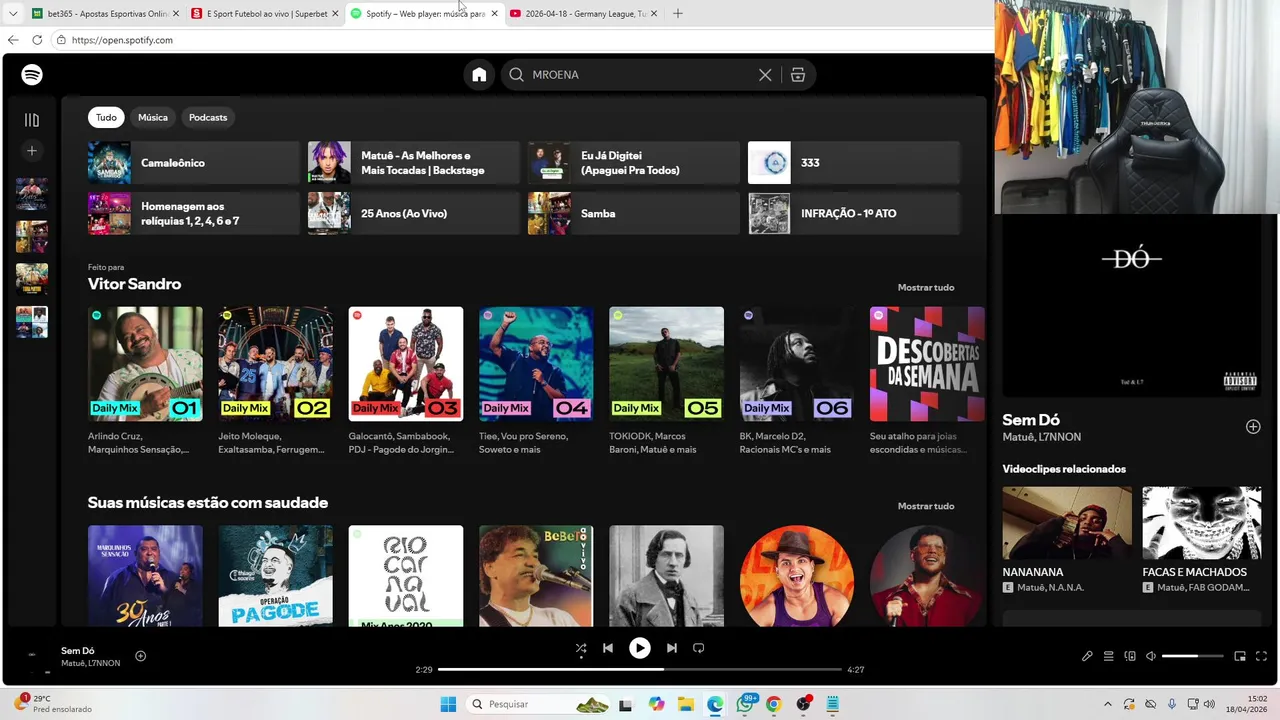Clear the search text with the X icon
Image resolution: width=1280 pixels, height=720 pixels.
765,75
